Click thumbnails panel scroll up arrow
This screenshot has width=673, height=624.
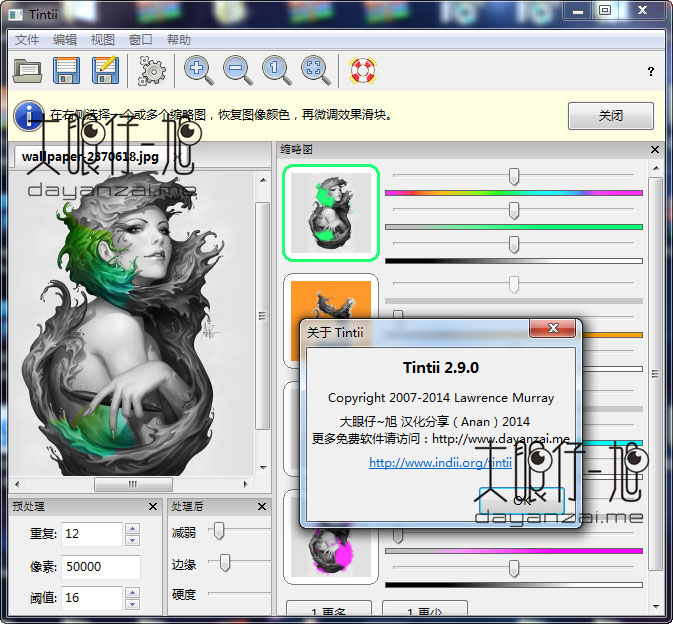(656, 168)
